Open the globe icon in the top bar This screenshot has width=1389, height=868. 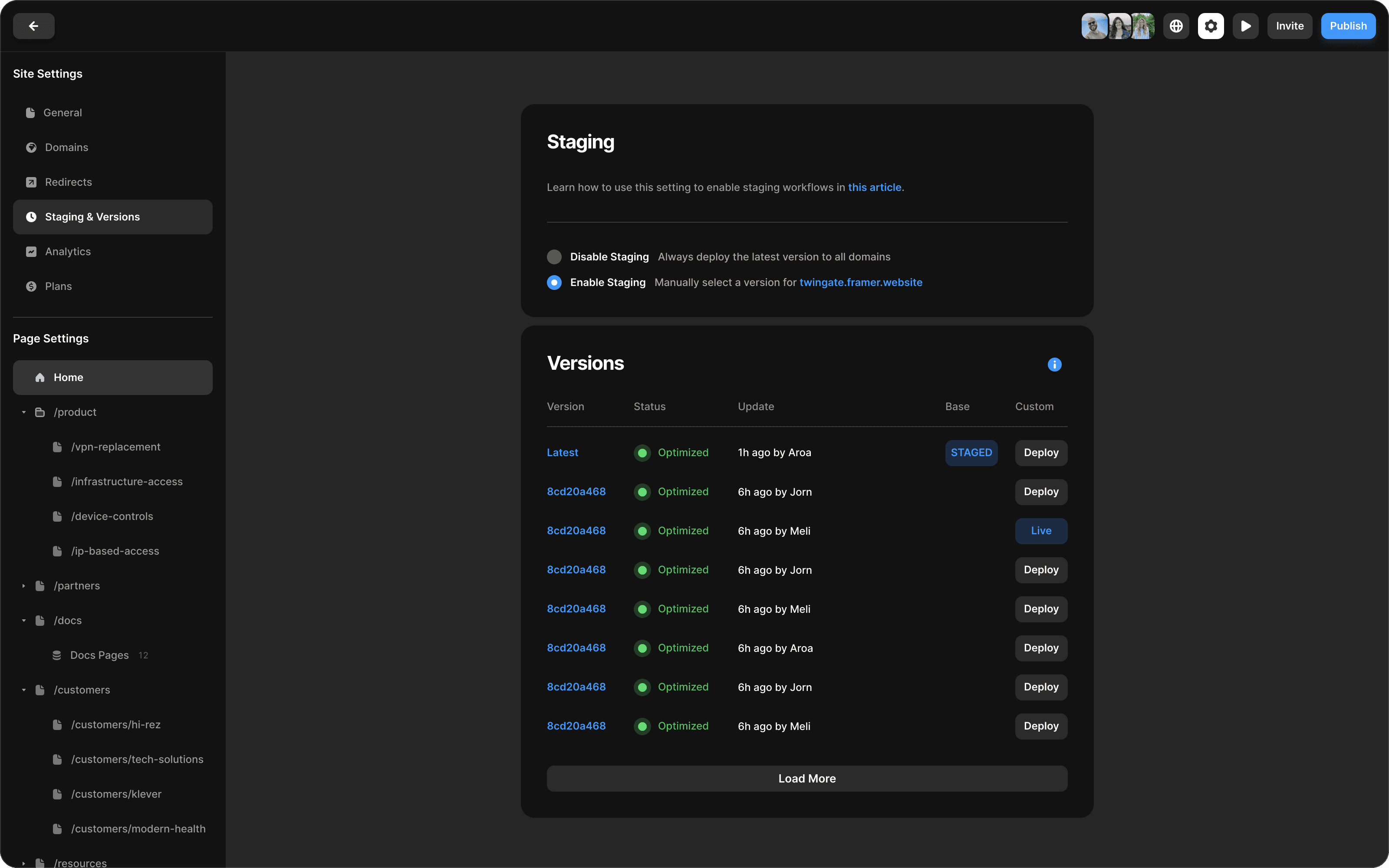[1175, 26]
